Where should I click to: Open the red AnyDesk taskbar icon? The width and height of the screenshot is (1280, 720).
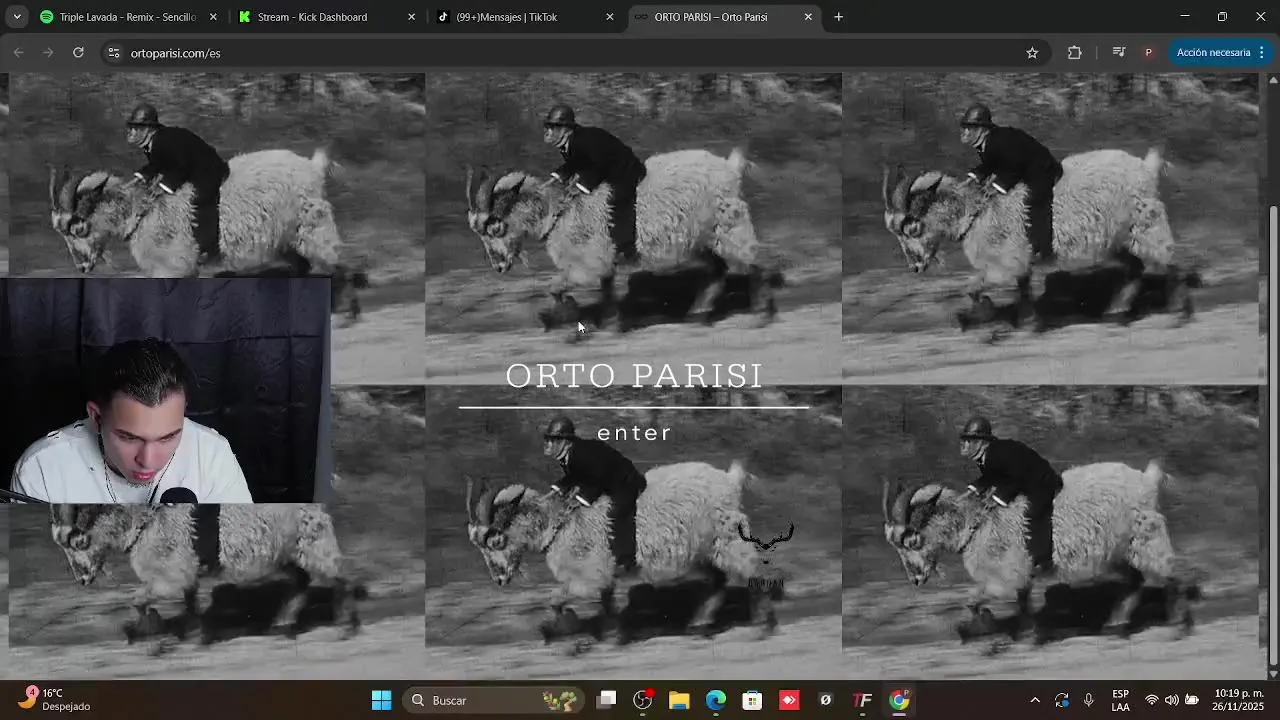coord(789,700)
